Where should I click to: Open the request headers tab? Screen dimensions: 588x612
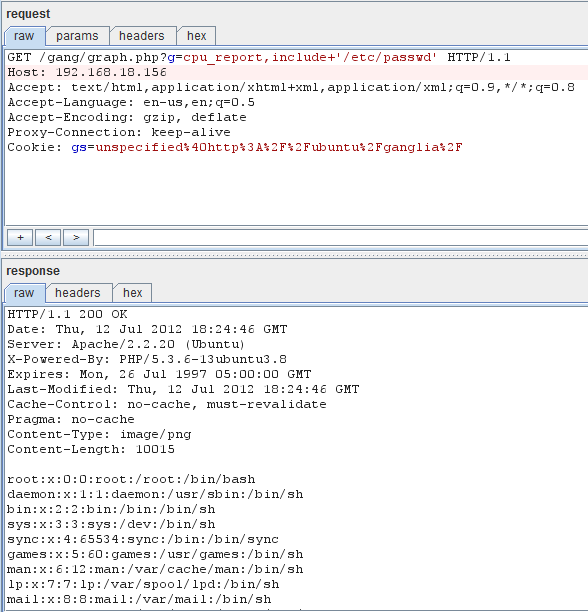pyautogui.click(x=142, y=36)
